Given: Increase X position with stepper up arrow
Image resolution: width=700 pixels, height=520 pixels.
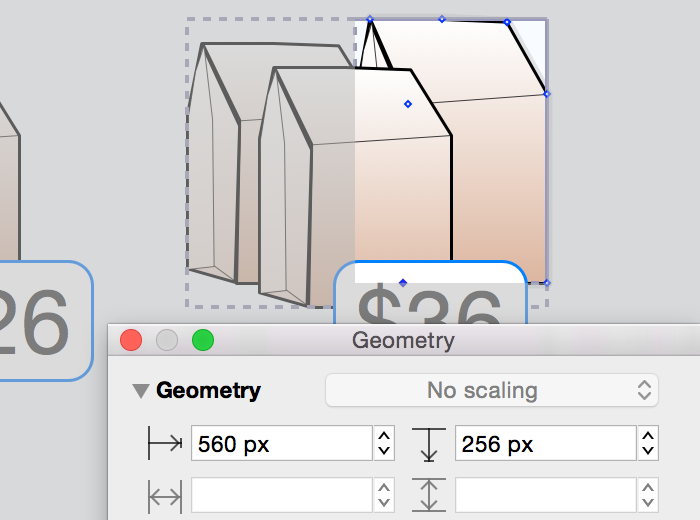Looking at the screenshot, I should pos(384,436).
